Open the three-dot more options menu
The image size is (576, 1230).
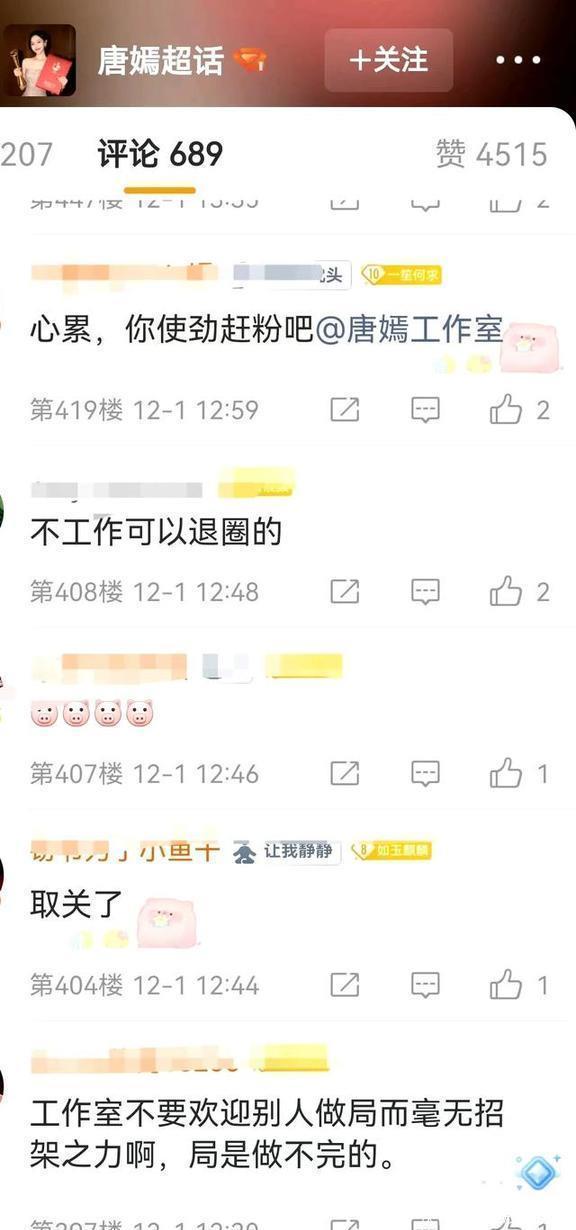click(518, 60)
